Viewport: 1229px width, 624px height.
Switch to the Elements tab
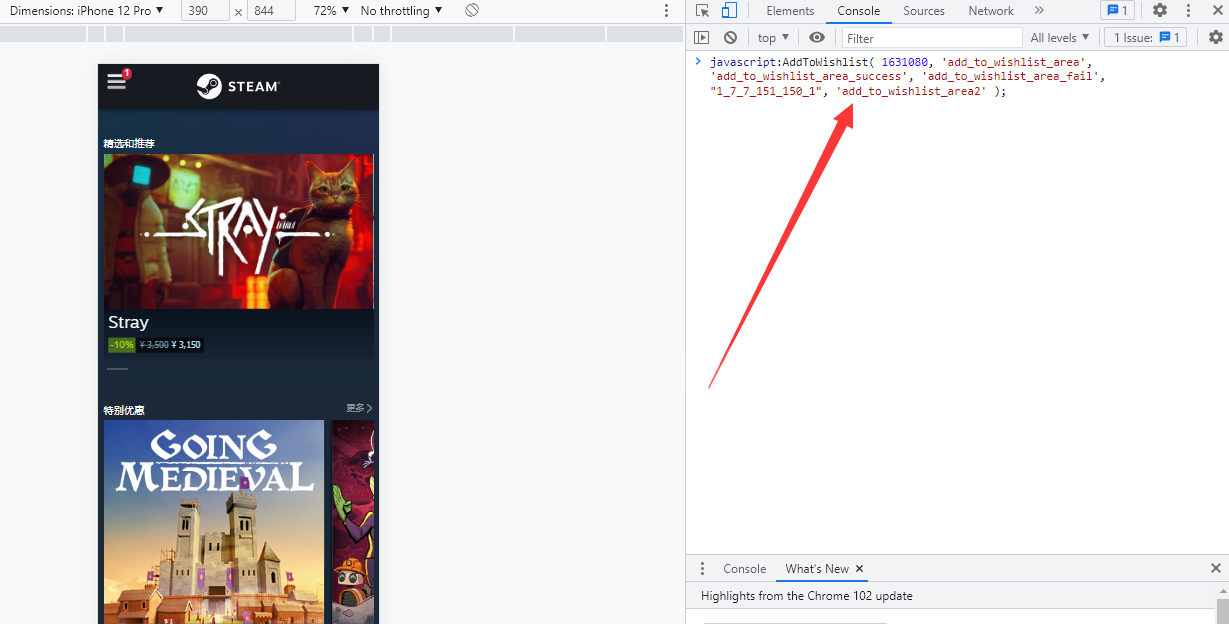790,10
